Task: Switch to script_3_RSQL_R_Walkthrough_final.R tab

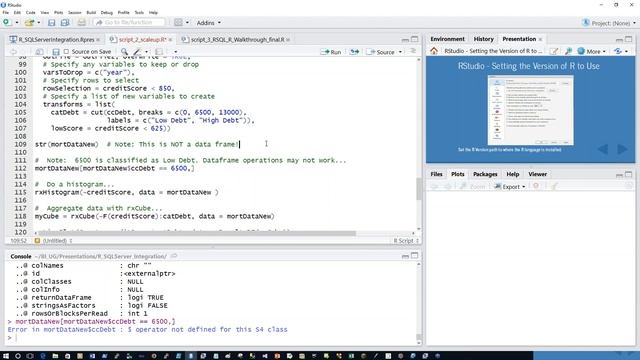Action: (x=237, y=40)
